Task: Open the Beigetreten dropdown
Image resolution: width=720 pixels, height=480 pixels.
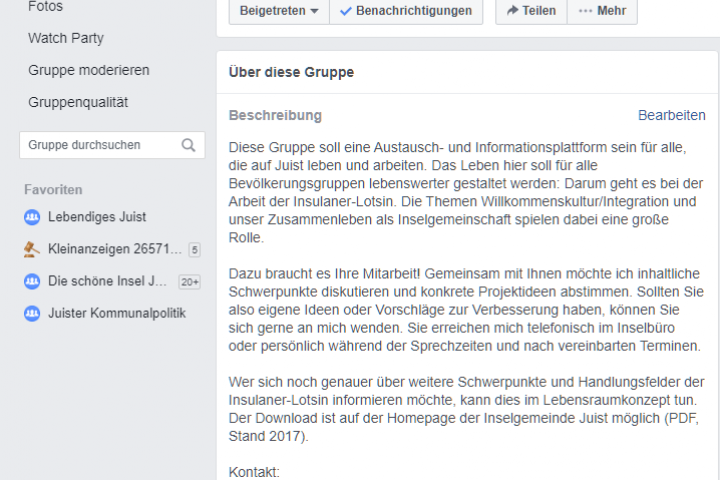Action: coord(279,11)
